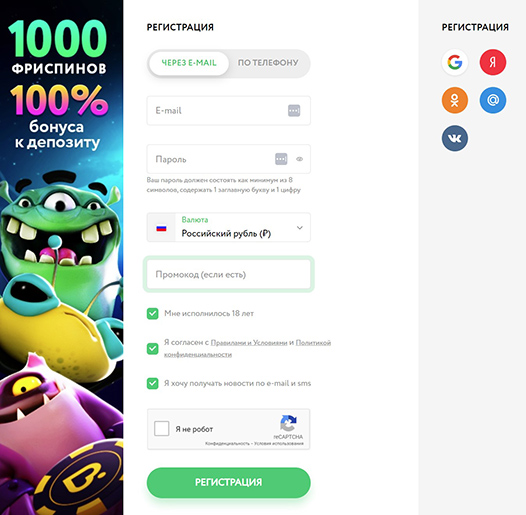Open the "Правилами и Условиями" link
Image resolution: width=526 pixels, height=515 pixels.
[249, 343]
